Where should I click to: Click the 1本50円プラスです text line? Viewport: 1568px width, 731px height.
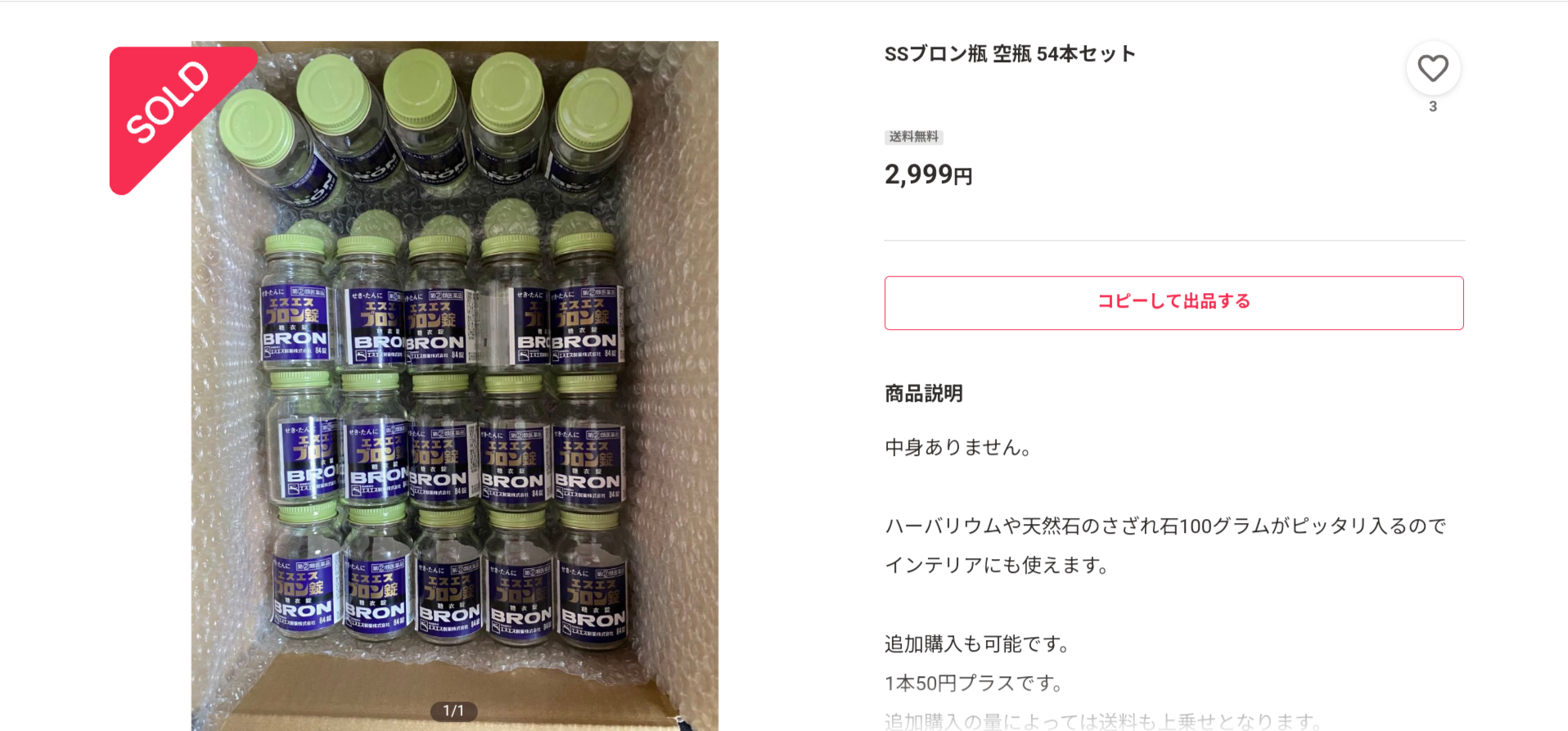point(975,683)
